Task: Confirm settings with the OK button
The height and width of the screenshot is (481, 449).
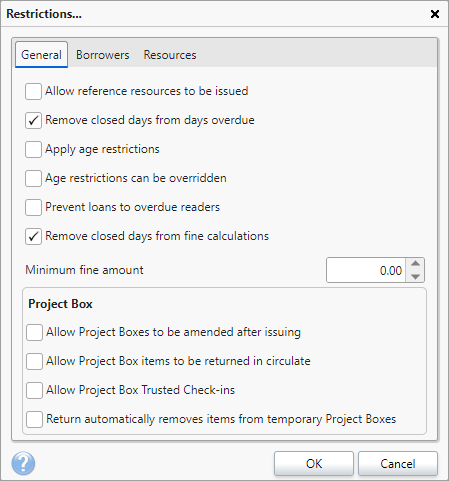Action: click(x=314, y=463)
